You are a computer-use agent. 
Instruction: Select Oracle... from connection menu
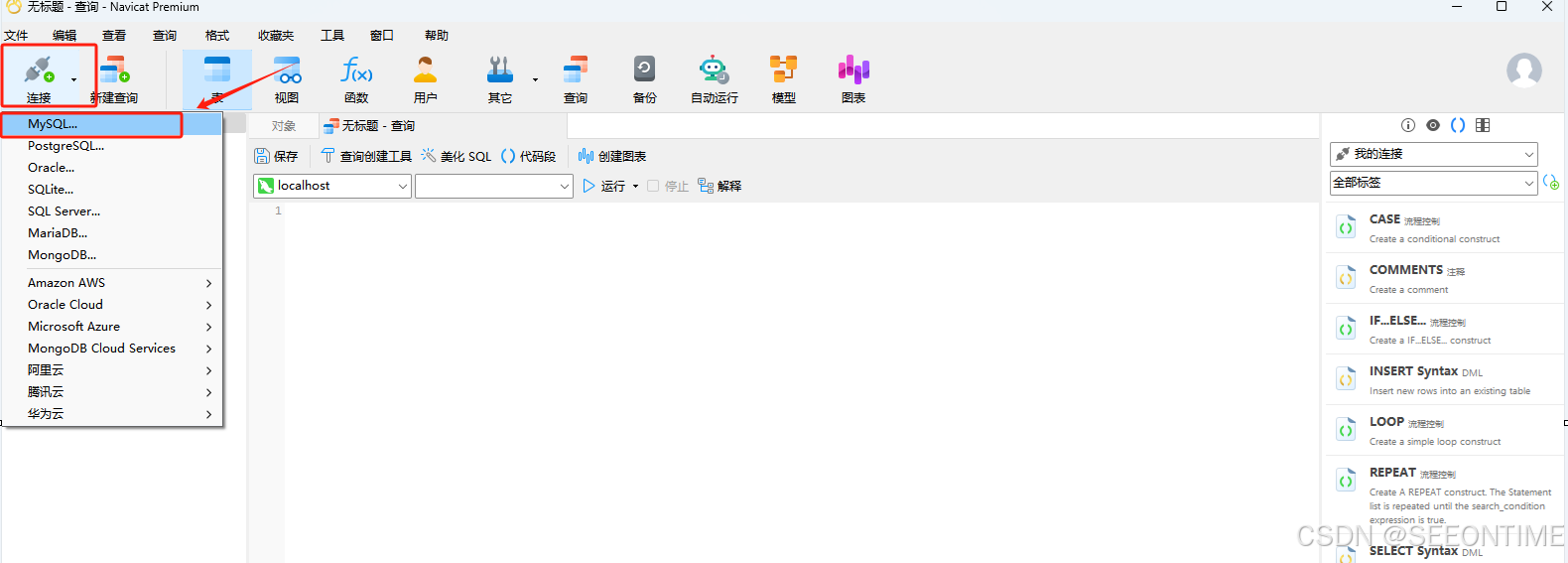[x=112, y=168]
